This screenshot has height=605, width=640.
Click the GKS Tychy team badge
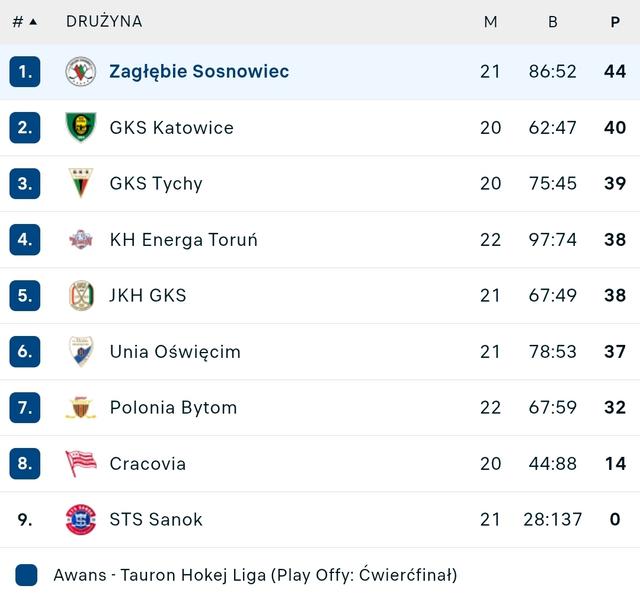pos(81,184)
